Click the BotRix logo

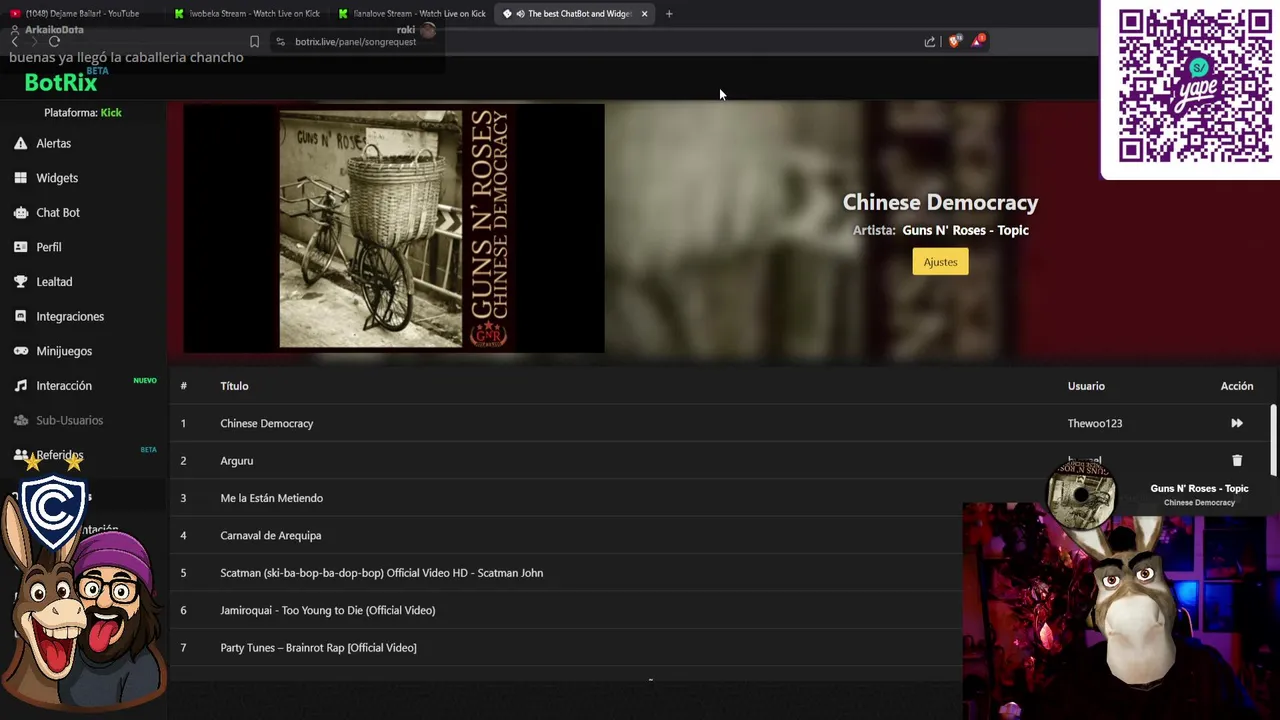point(61,83)
